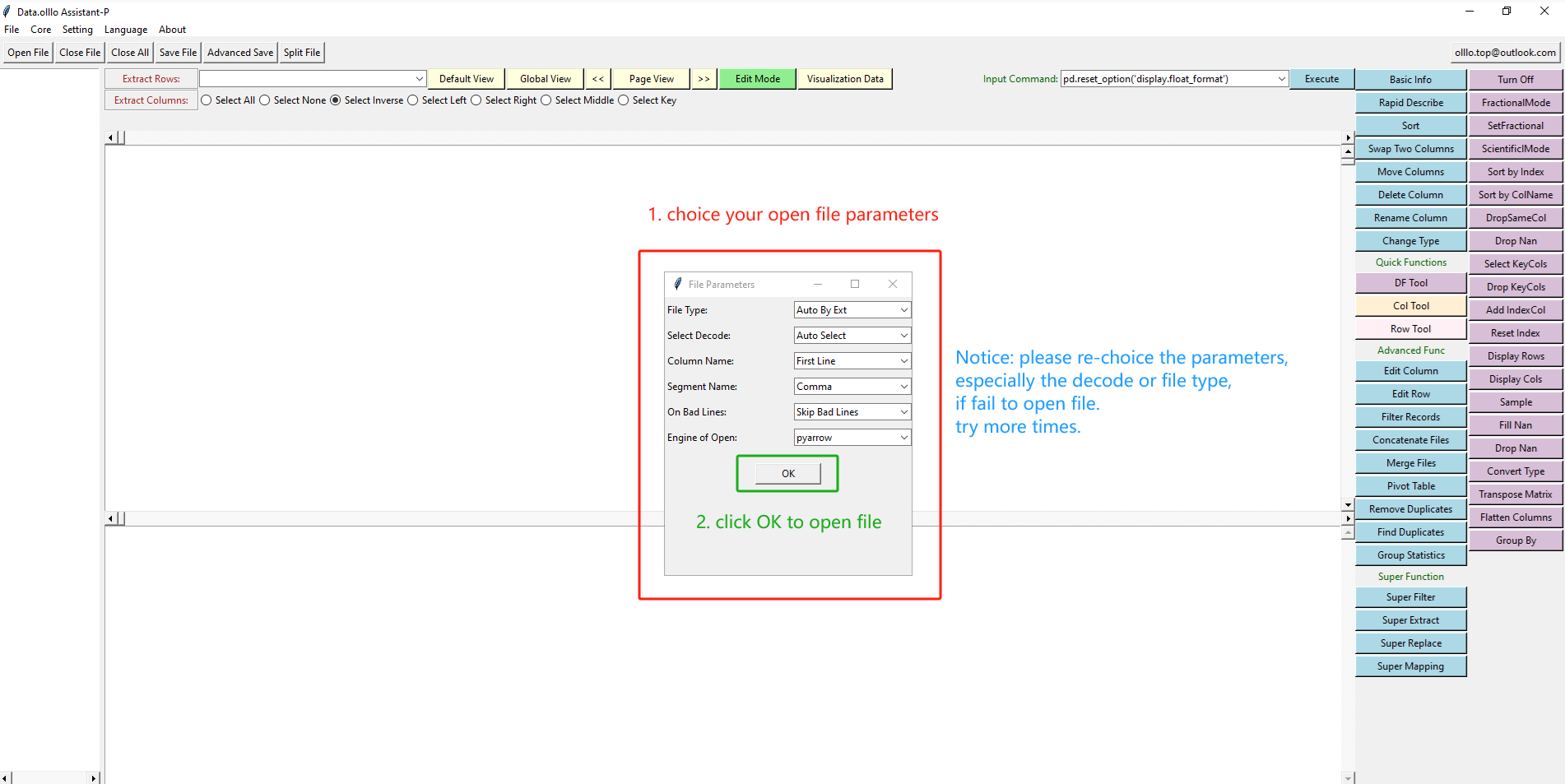
Task: Activate Edit Mode
Action: point(758,79)
